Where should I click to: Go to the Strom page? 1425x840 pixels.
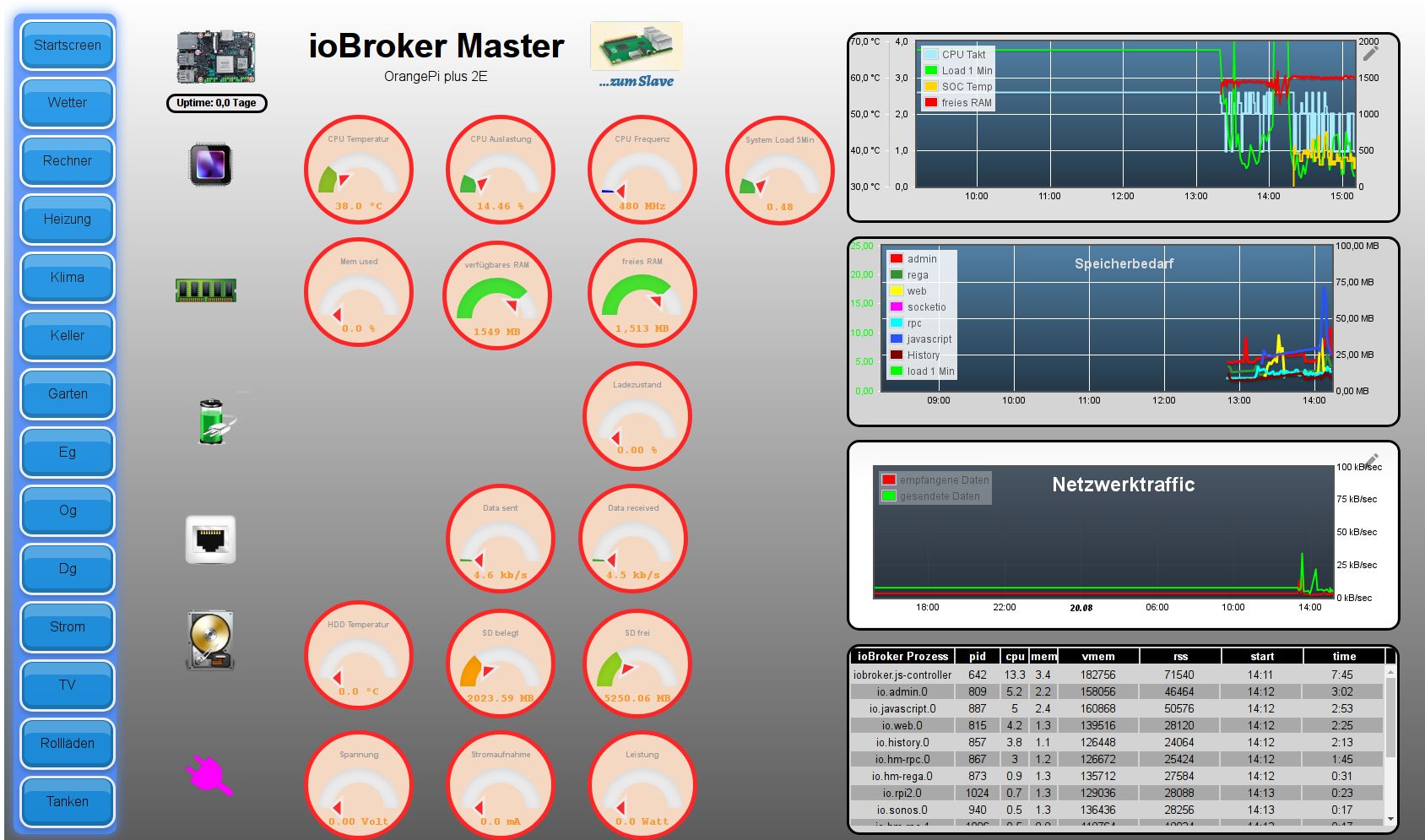click(68, 627)
